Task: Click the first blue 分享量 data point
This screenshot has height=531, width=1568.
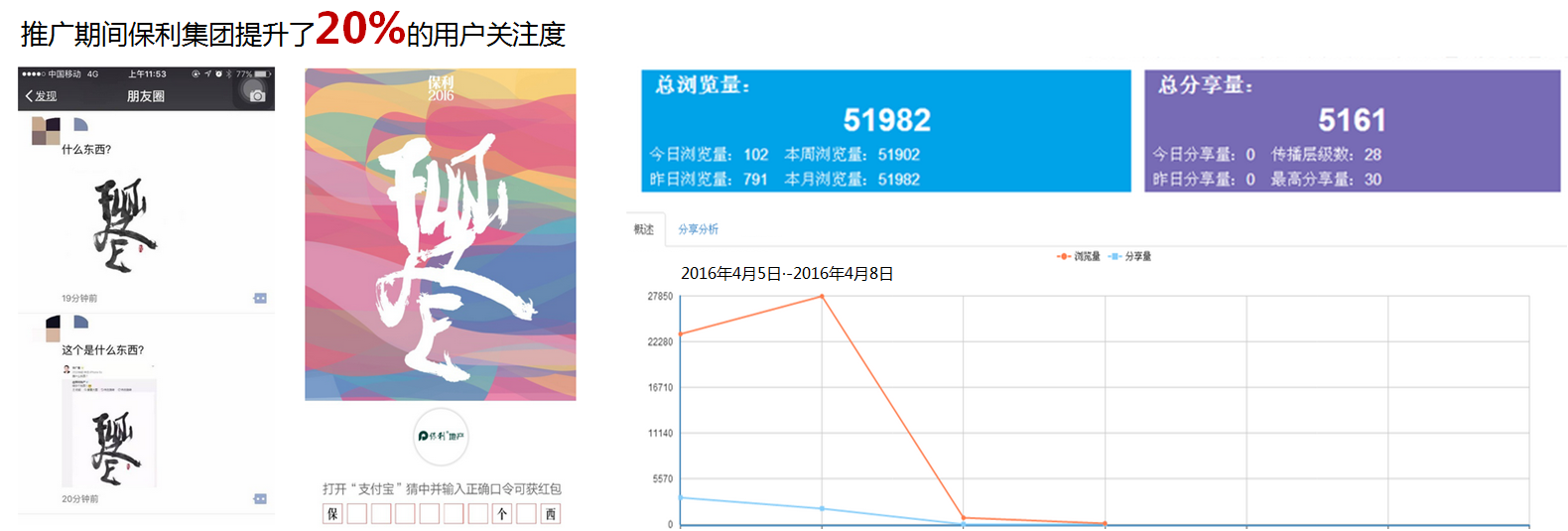Action: [x=680, y=497]
